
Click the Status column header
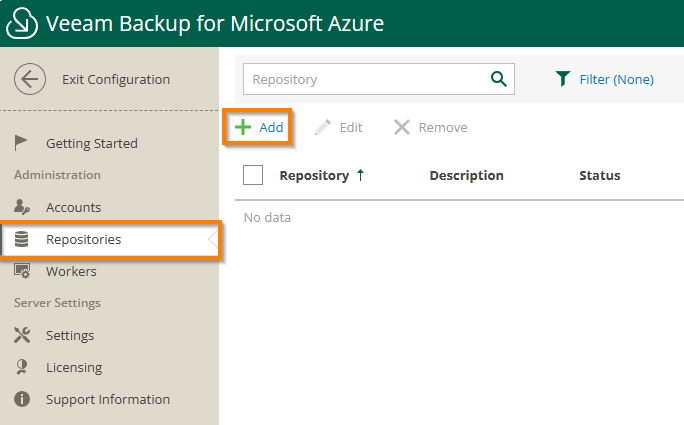pos(599,175)
